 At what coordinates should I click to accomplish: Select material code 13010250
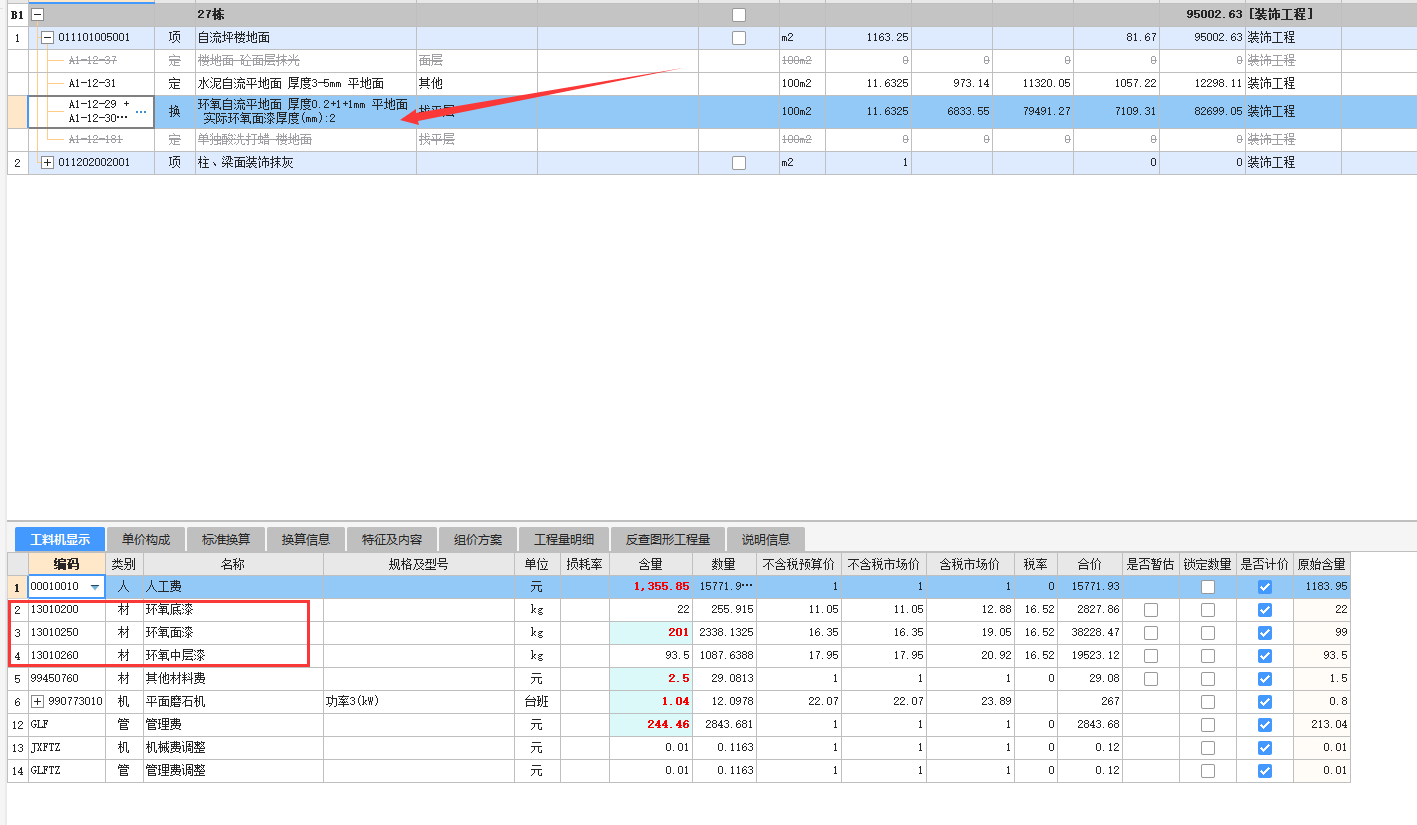coord(66,632)
